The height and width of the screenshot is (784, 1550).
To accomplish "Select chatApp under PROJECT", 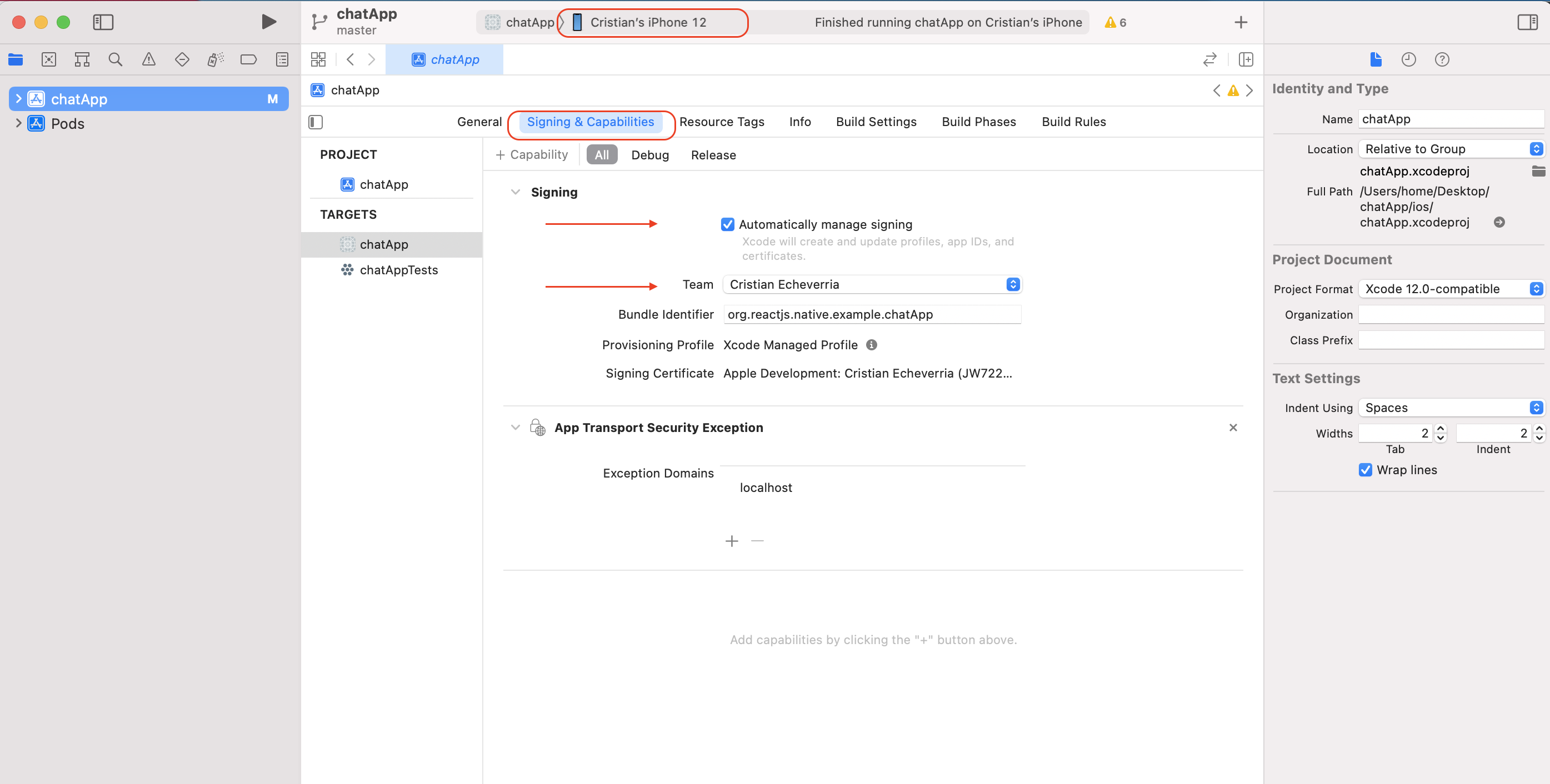I will tap(383, 184).
